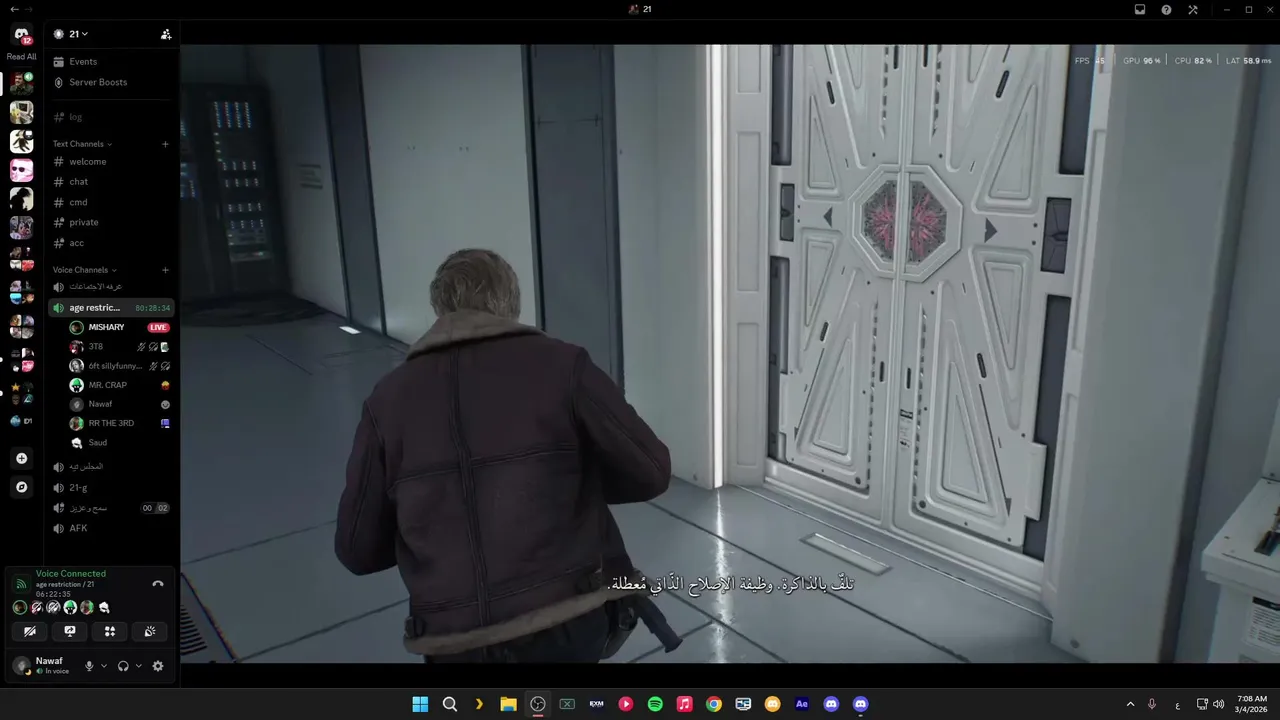
Task: Open the acc text channel
Action: (110, 243)
